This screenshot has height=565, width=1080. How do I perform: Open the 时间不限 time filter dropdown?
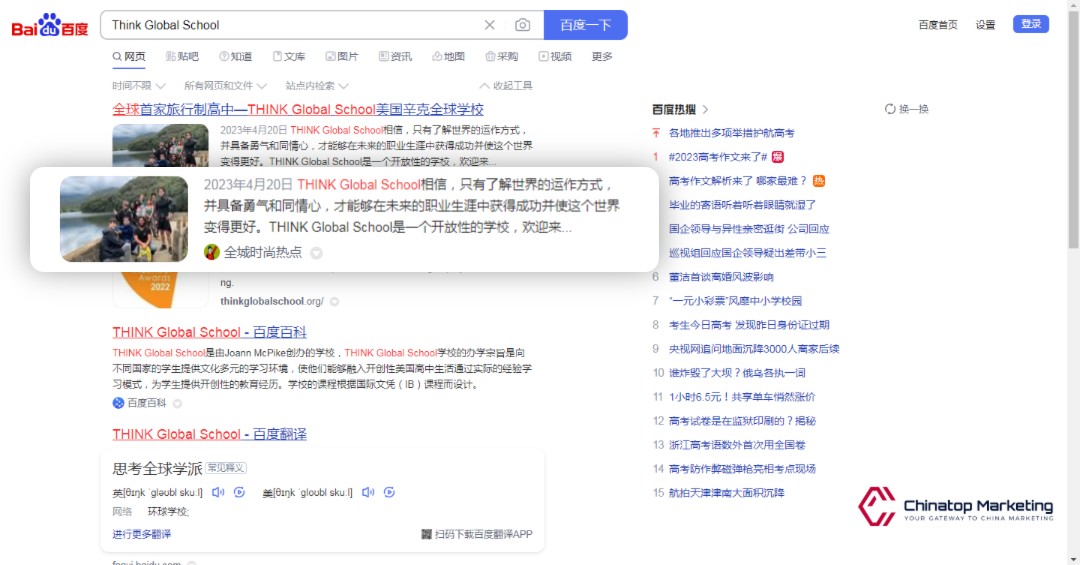pyautogui.click(x=139, y=86)
